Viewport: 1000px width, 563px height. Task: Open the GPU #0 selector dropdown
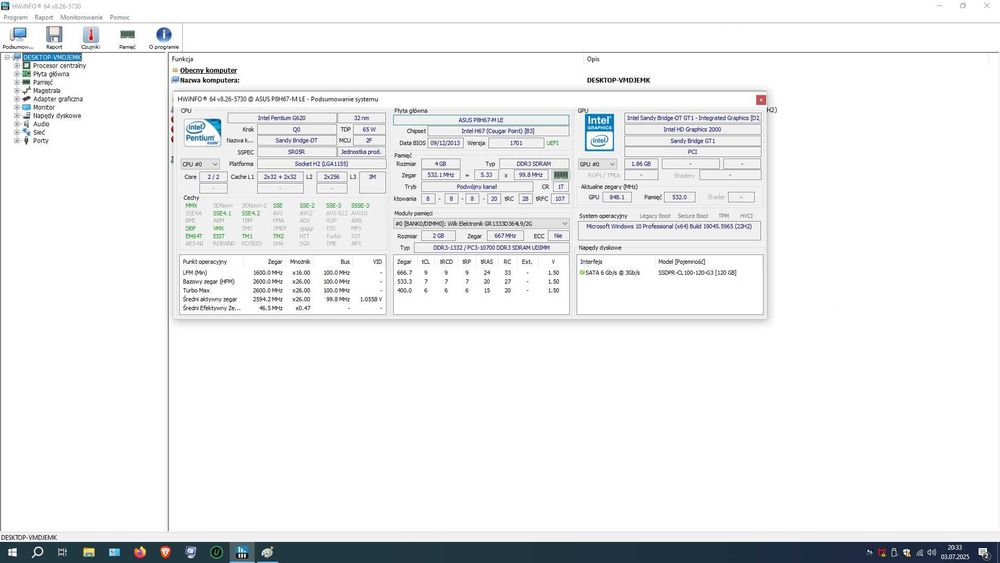tap(597, 164)
